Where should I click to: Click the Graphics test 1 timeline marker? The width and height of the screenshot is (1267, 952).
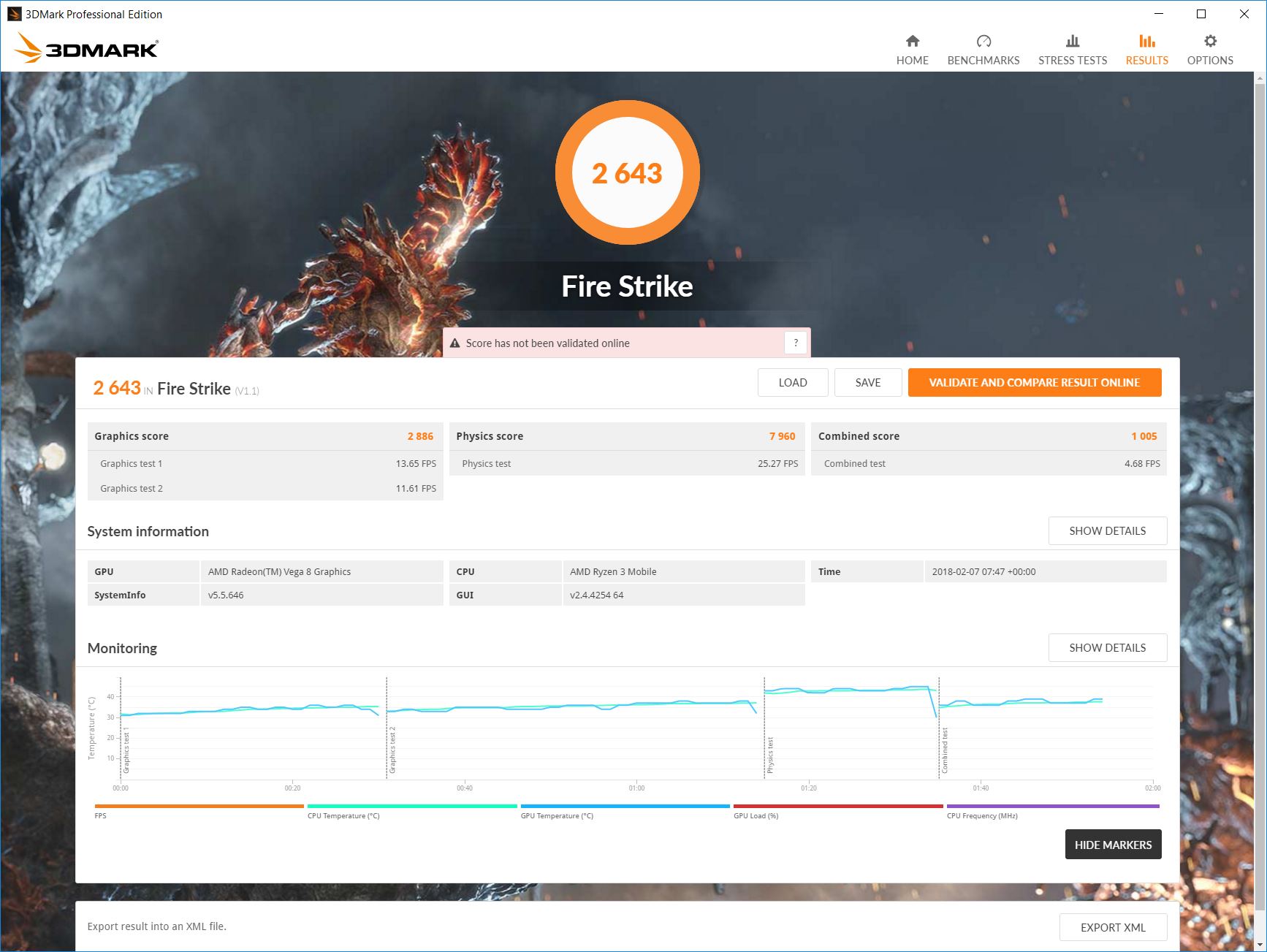pyautogui.click(x=126, y=750)
